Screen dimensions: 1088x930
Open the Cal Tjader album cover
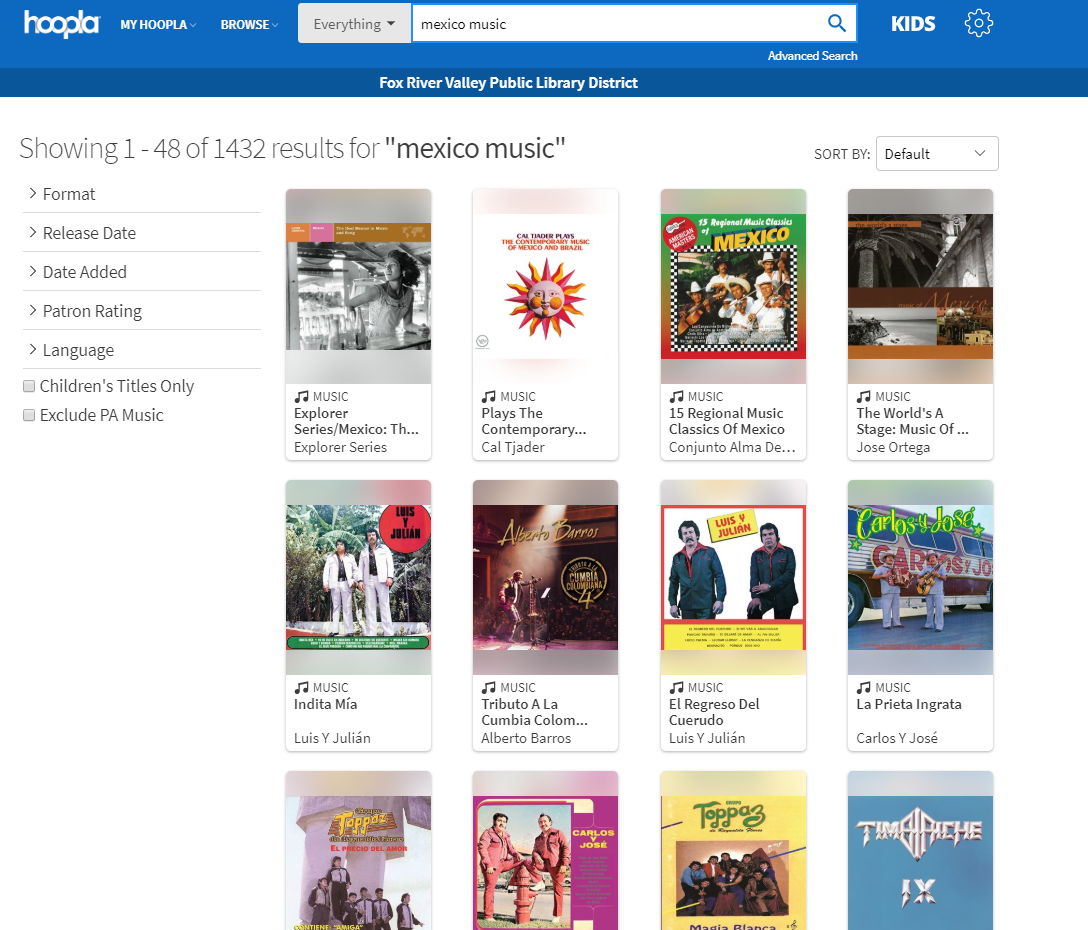545,286
